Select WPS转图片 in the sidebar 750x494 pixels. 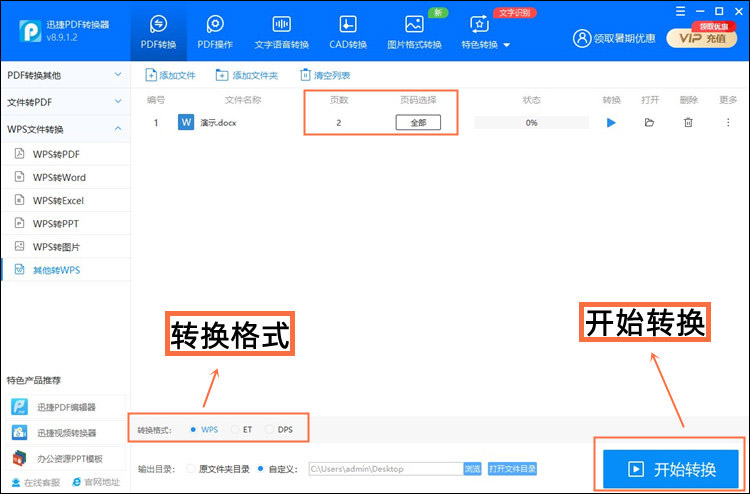(x=65, y=247)
